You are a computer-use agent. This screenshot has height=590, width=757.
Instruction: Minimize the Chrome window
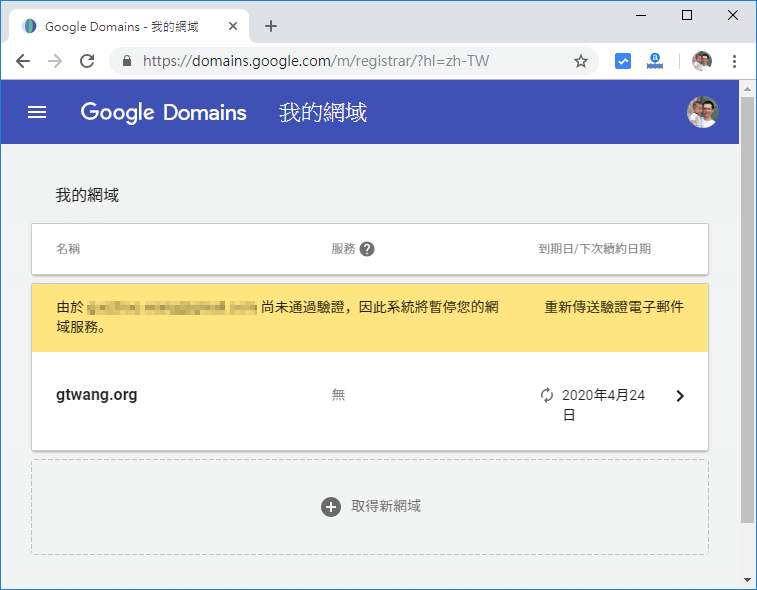point(641,15)
